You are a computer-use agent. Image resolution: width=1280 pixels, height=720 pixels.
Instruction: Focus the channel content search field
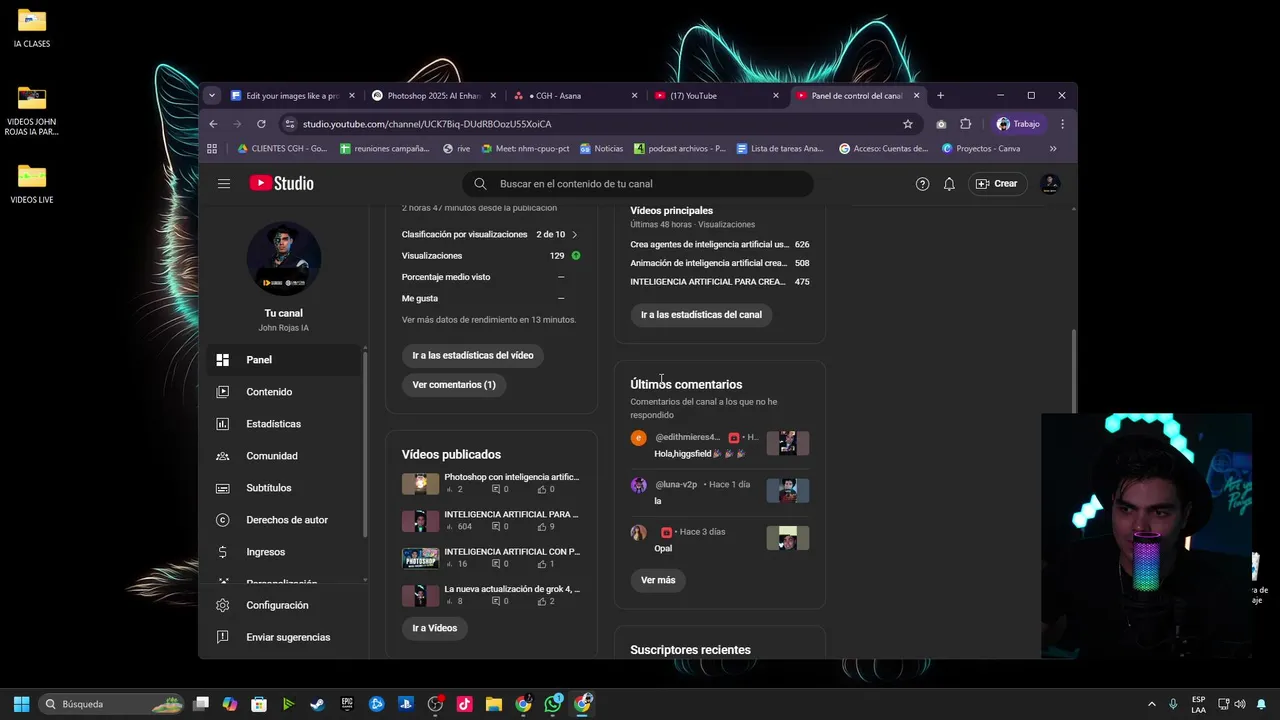click(x=638, y=184)
